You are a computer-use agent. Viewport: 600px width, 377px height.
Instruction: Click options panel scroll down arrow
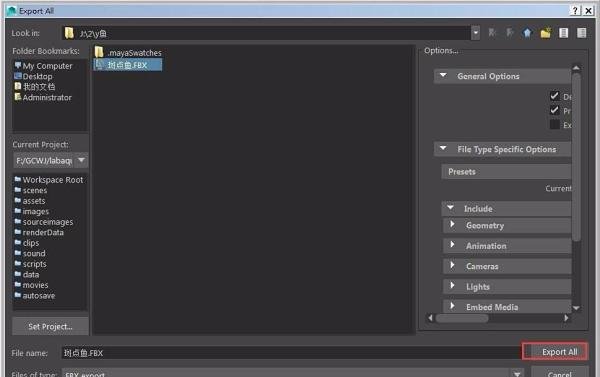pos(576,308)
